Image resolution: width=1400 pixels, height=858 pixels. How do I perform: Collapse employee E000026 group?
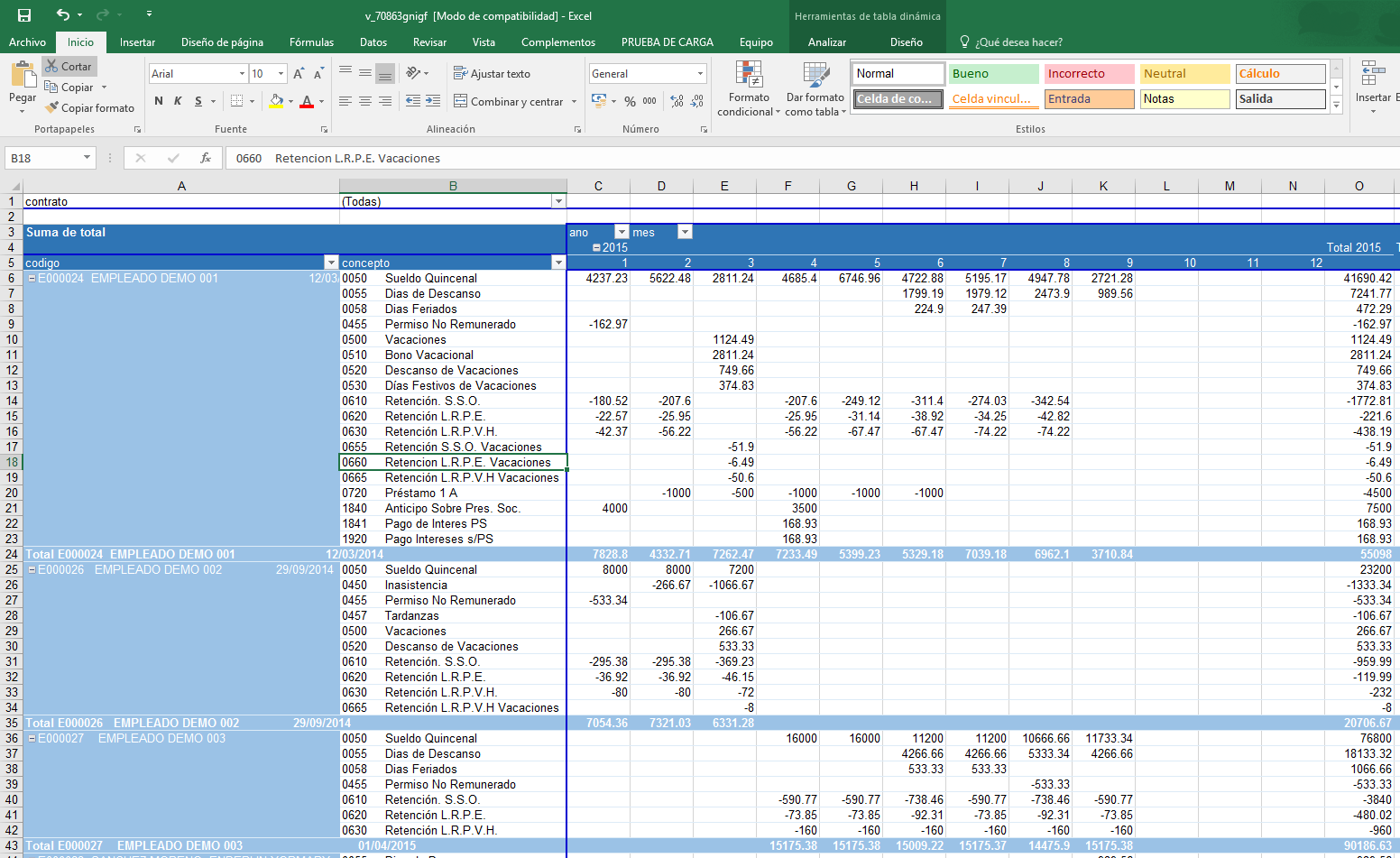coord(32,569)
